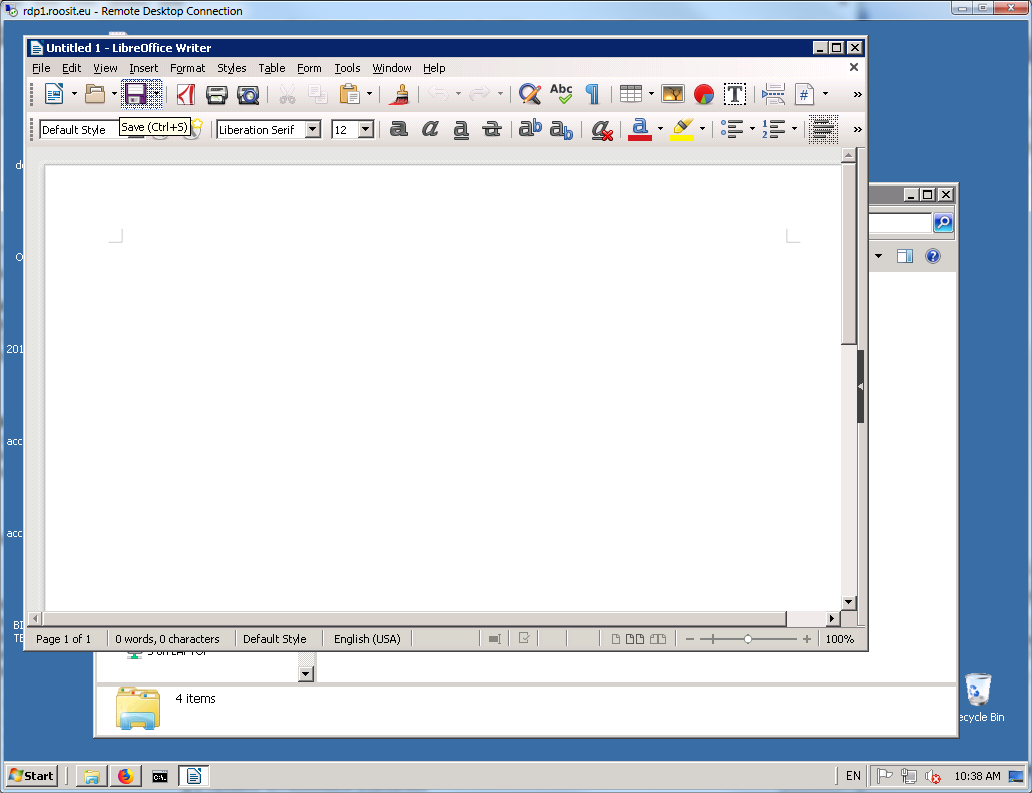Expand the font color dropdown arrow
Image resolution: width=1032 pixels, height=793 pixels.
tap(660, 129)
